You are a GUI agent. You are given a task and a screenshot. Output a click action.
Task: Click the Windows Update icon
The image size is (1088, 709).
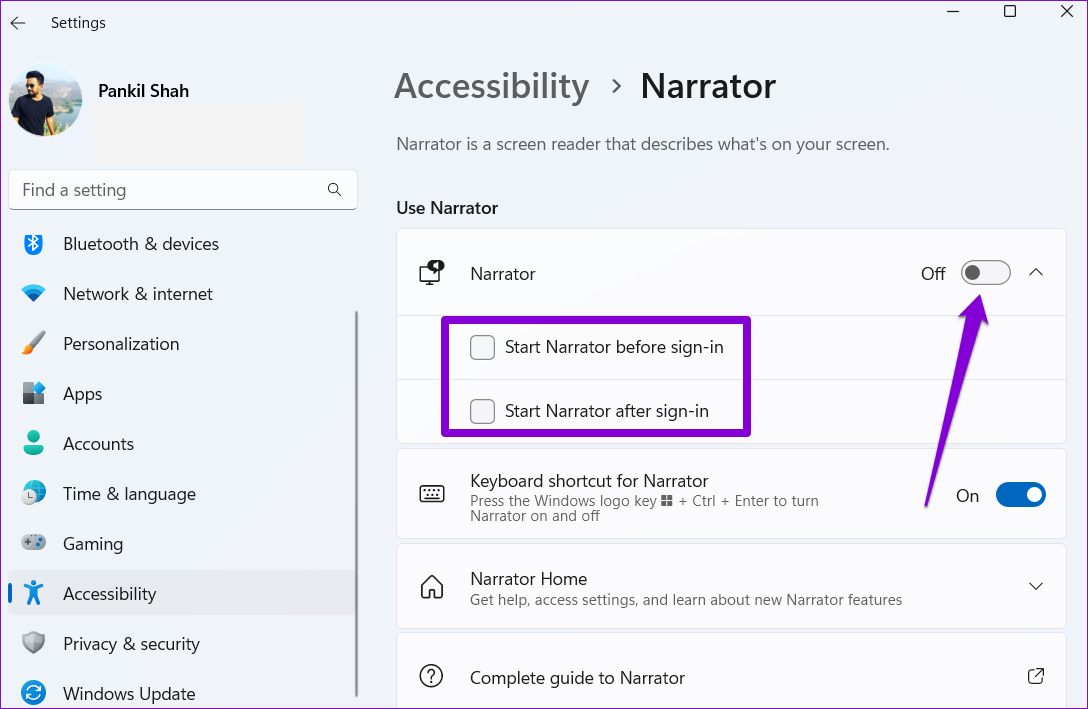point(34,694)
